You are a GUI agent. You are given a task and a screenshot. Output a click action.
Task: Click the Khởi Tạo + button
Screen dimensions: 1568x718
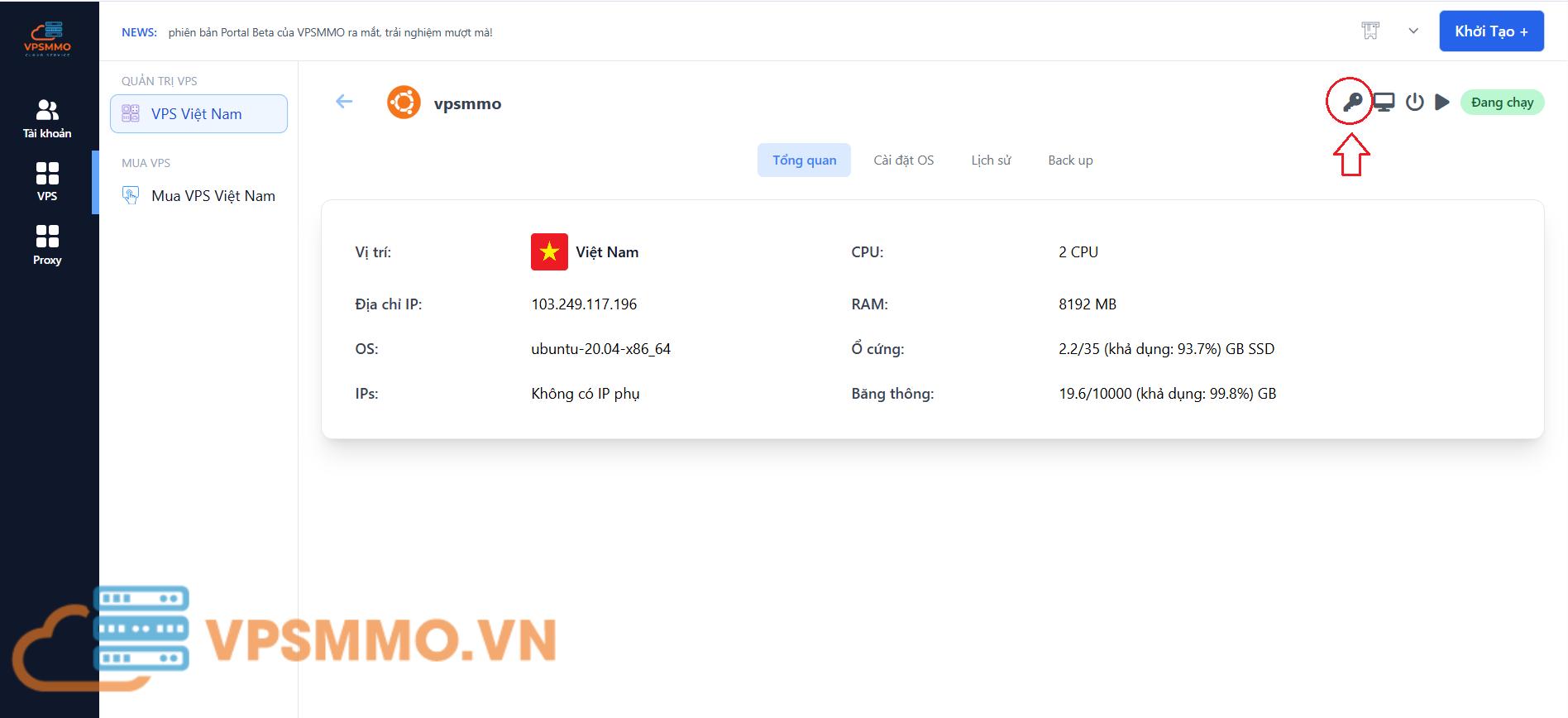(x=1491, y=31)
